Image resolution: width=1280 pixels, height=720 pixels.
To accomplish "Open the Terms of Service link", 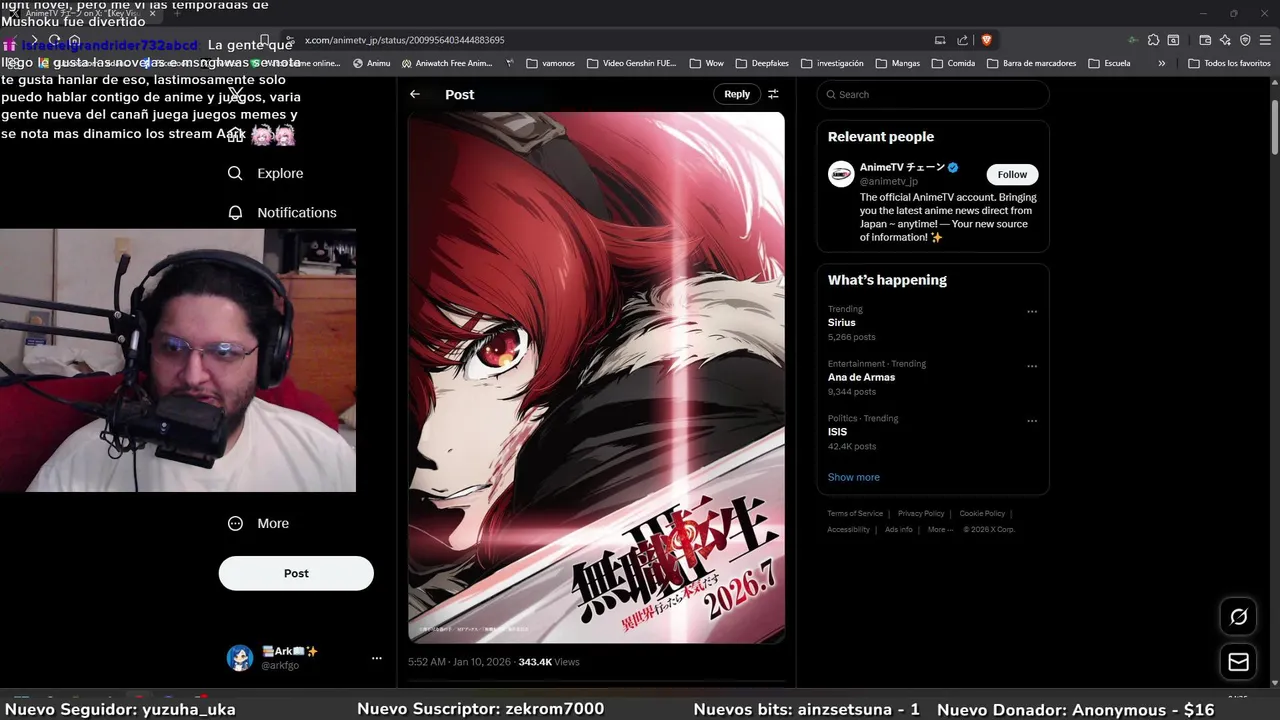I will 855,514.
